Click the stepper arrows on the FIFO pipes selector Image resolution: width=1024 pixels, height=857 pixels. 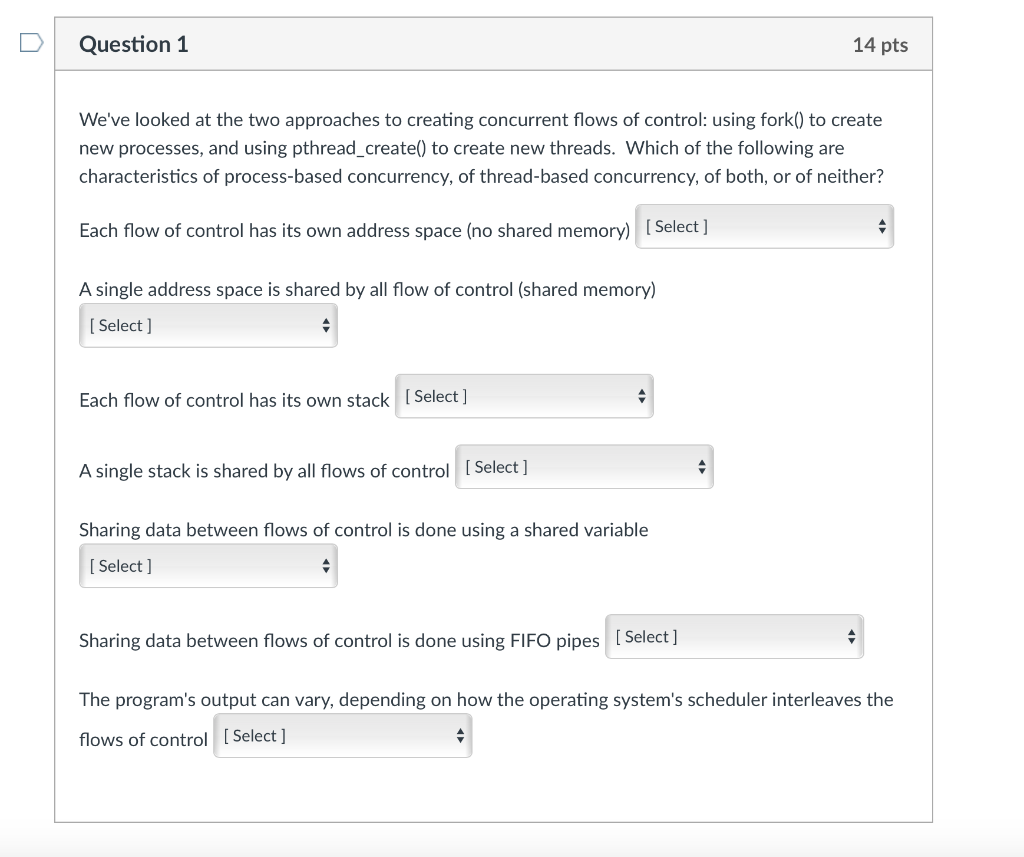pyautogui.click(x=851, y=636)
